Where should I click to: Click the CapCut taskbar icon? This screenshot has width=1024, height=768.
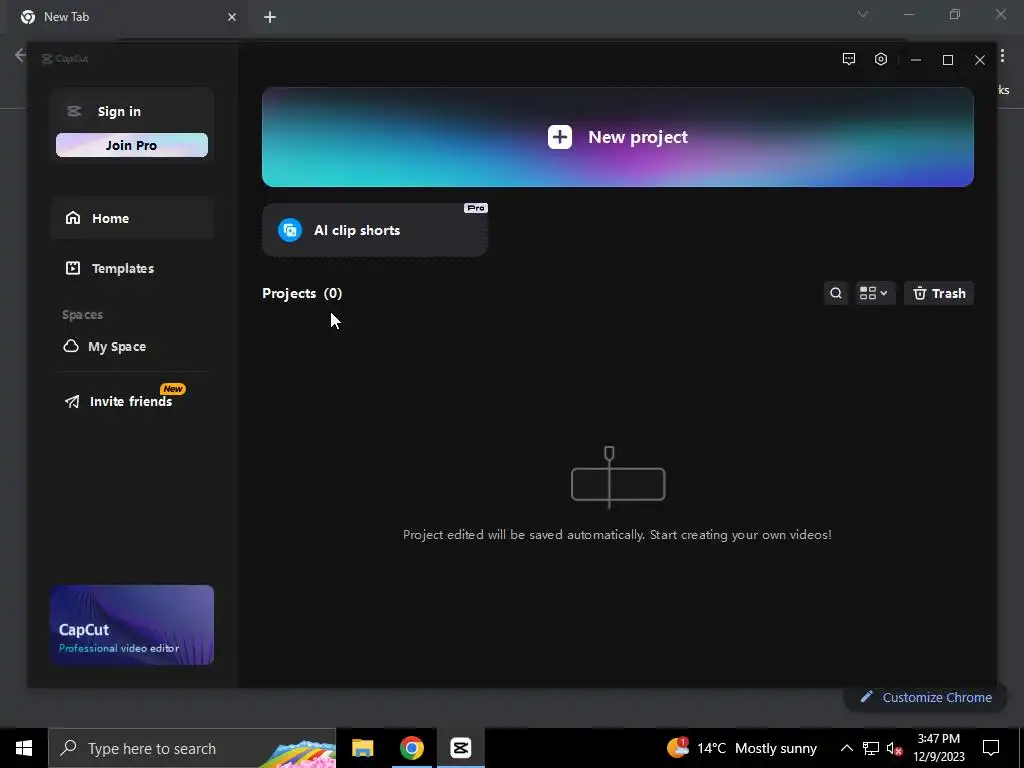pyautogui.click(x=460, y=748)
